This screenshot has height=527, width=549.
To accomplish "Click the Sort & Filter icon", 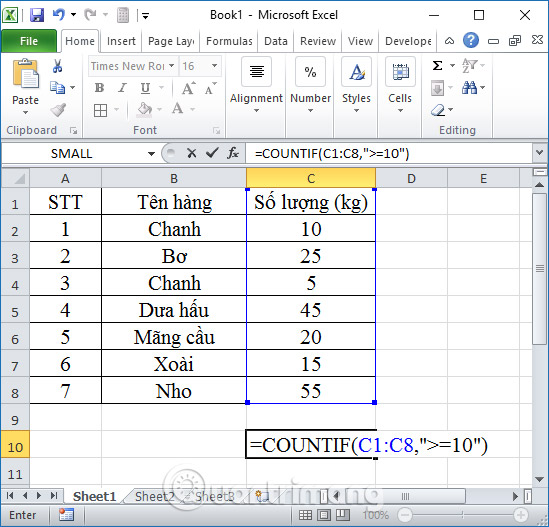I will click(x=469, y=65).
